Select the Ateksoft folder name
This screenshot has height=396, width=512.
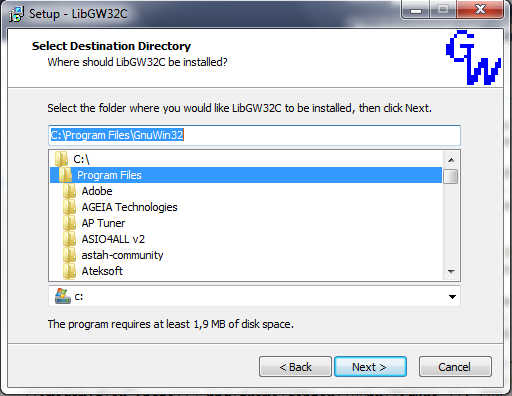pyautogui.click(x=102, y=271)
